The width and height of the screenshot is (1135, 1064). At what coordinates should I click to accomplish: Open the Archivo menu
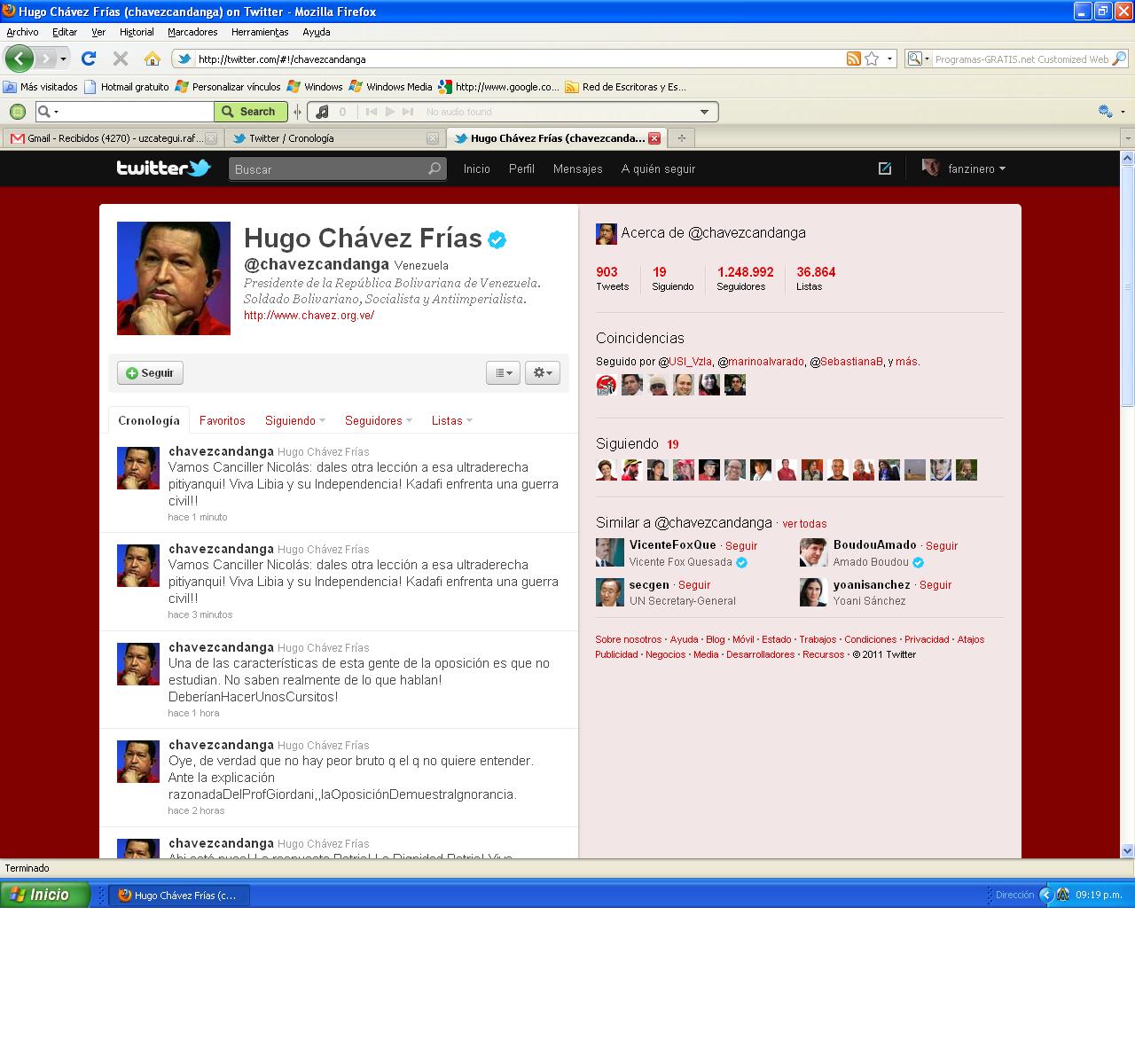(x=22, y=32)
